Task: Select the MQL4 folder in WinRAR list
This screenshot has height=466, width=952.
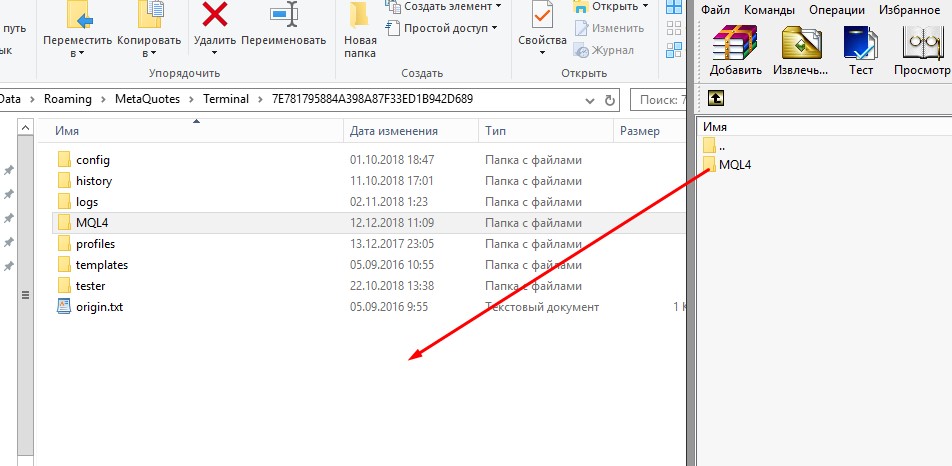Action: click(734, 165)
